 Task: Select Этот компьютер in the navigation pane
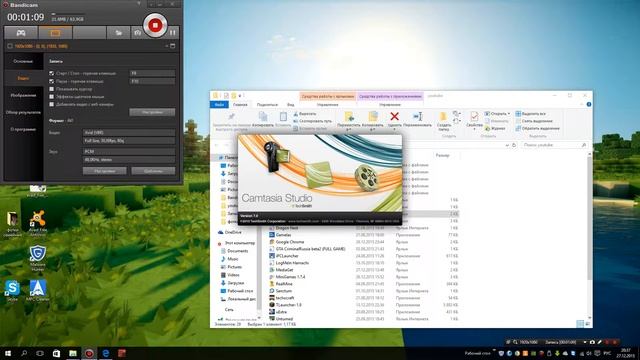(236, 243)
